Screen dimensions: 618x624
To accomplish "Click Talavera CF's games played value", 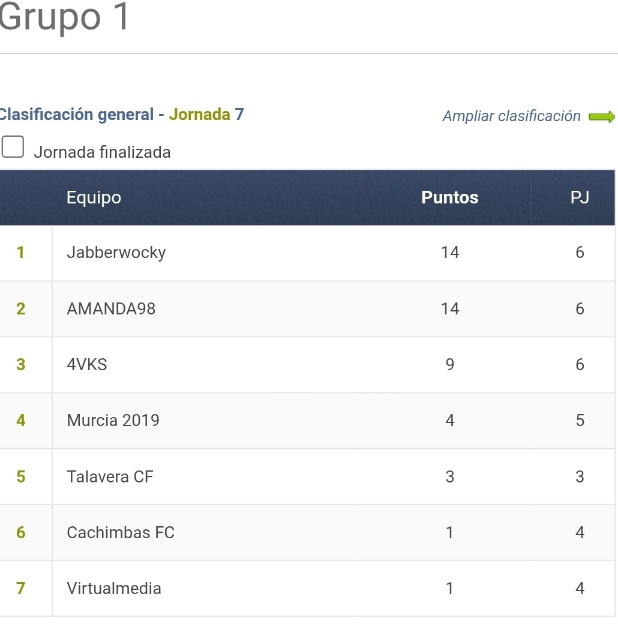I will 580,477.
